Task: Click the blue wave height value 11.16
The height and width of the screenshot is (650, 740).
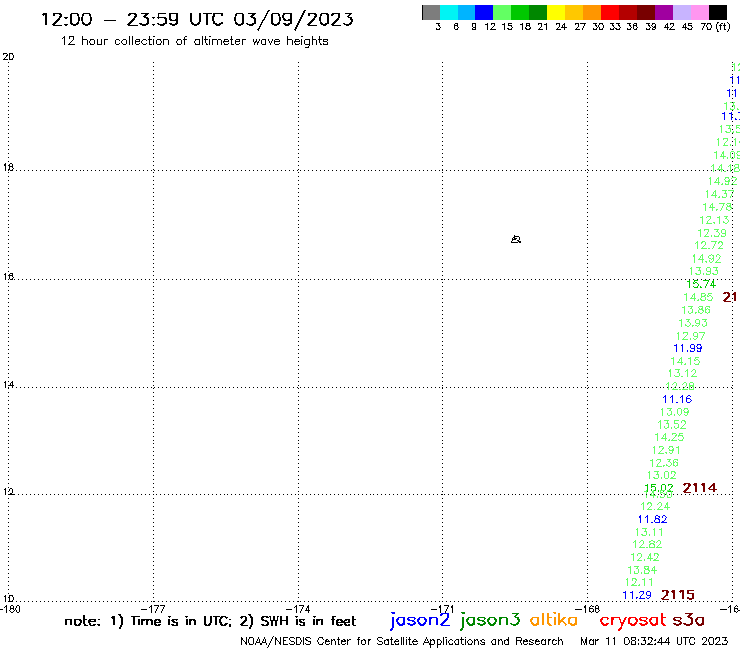Action: coord(677,399)
